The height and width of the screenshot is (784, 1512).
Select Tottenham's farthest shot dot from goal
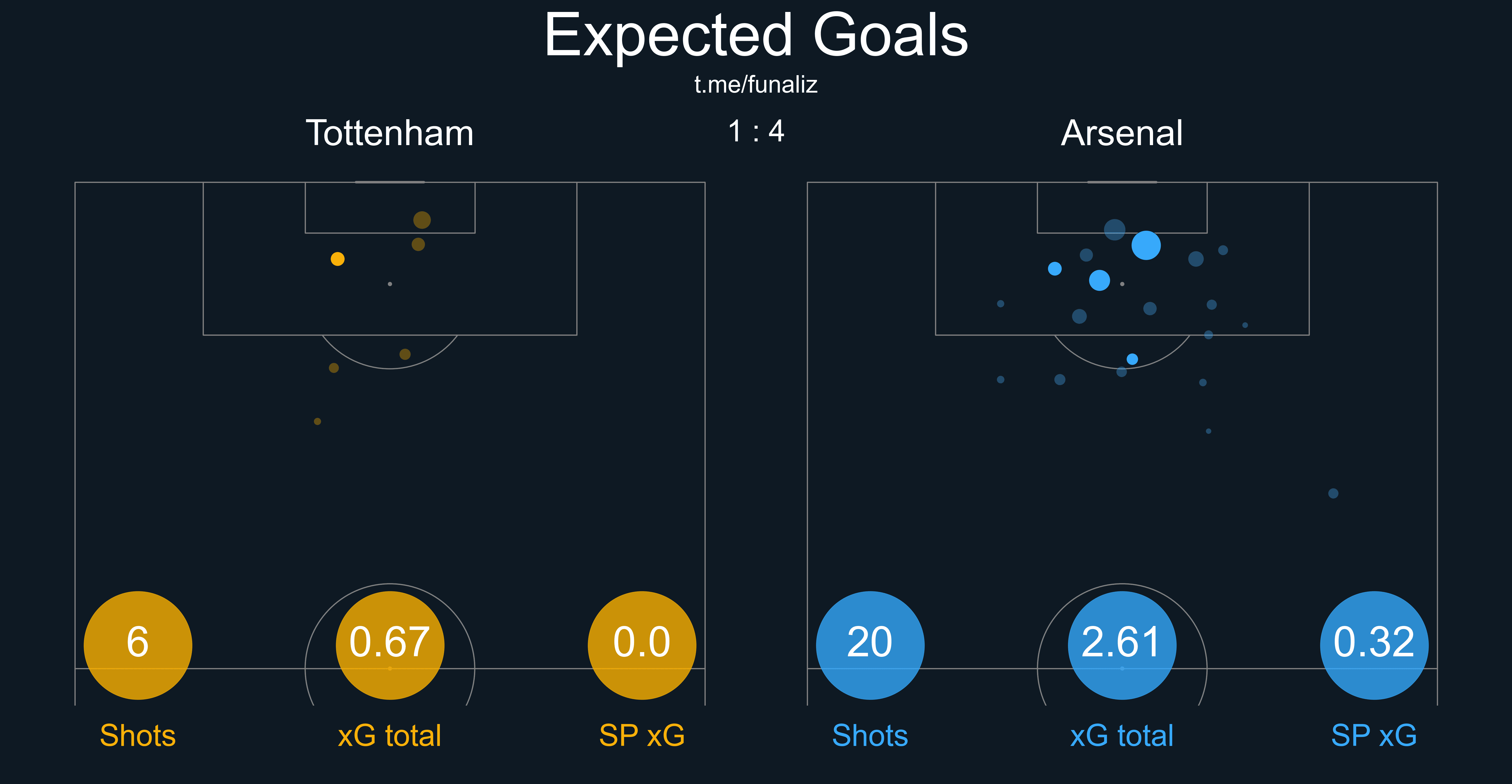318,421
